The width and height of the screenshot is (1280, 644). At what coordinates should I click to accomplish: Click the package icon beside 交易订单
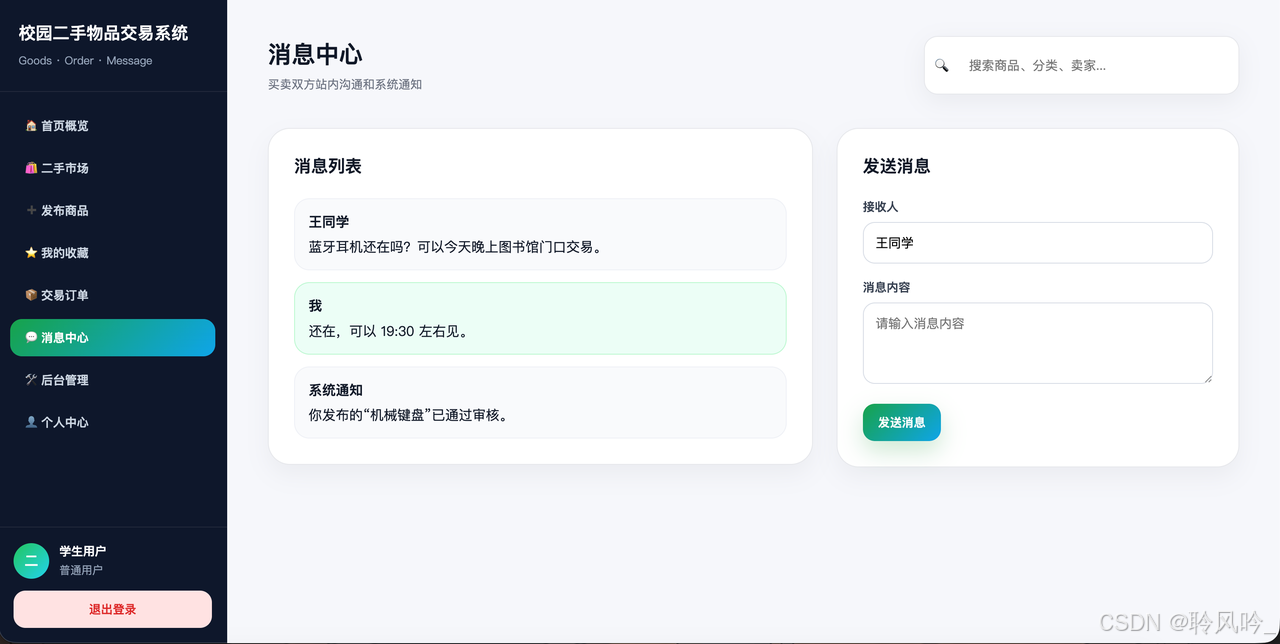pyautogui.click(x=31, y=295)
